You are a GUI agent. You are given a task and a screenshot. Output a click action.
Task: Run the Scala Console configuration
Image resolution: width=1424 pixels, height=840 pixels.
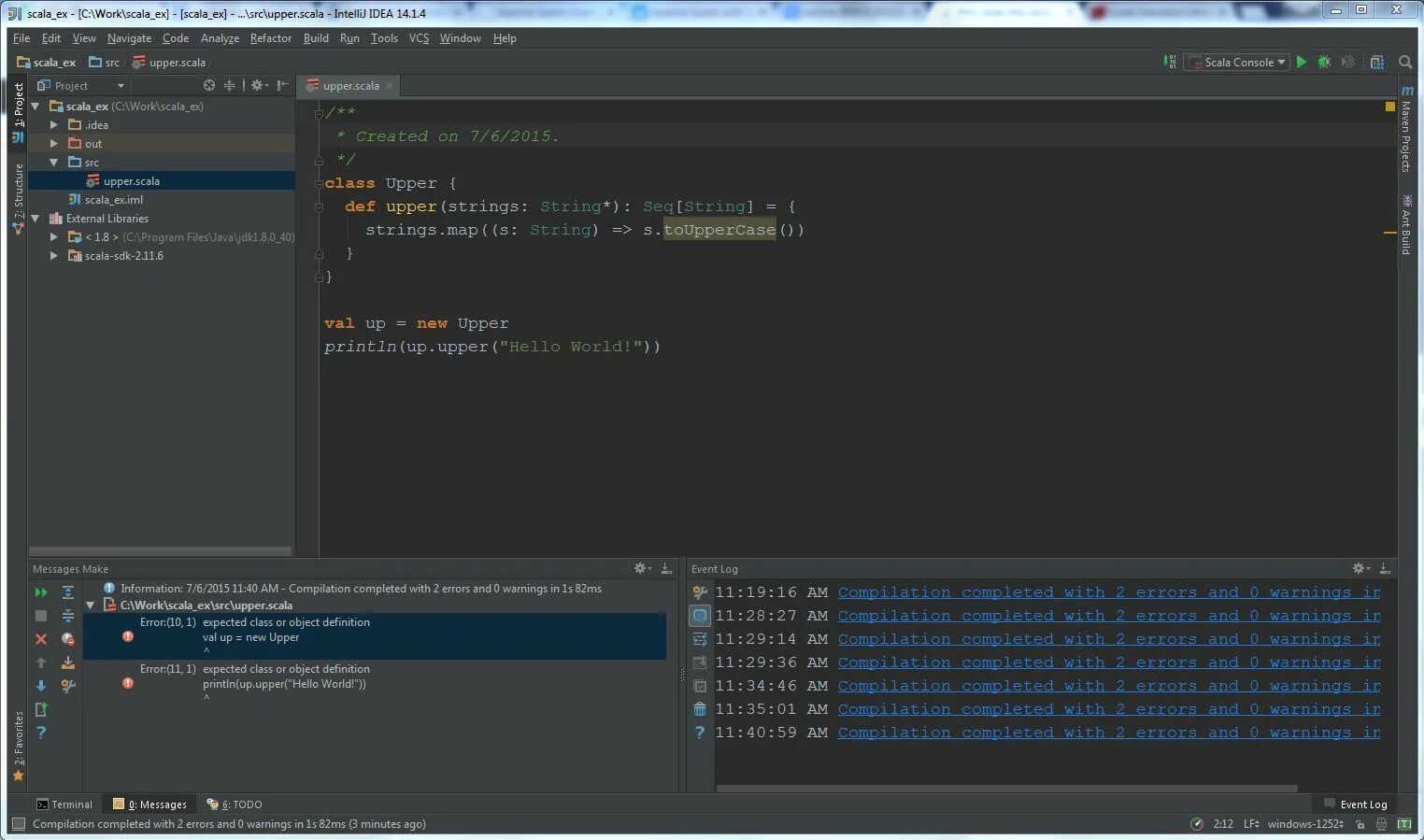(1301, 62)
